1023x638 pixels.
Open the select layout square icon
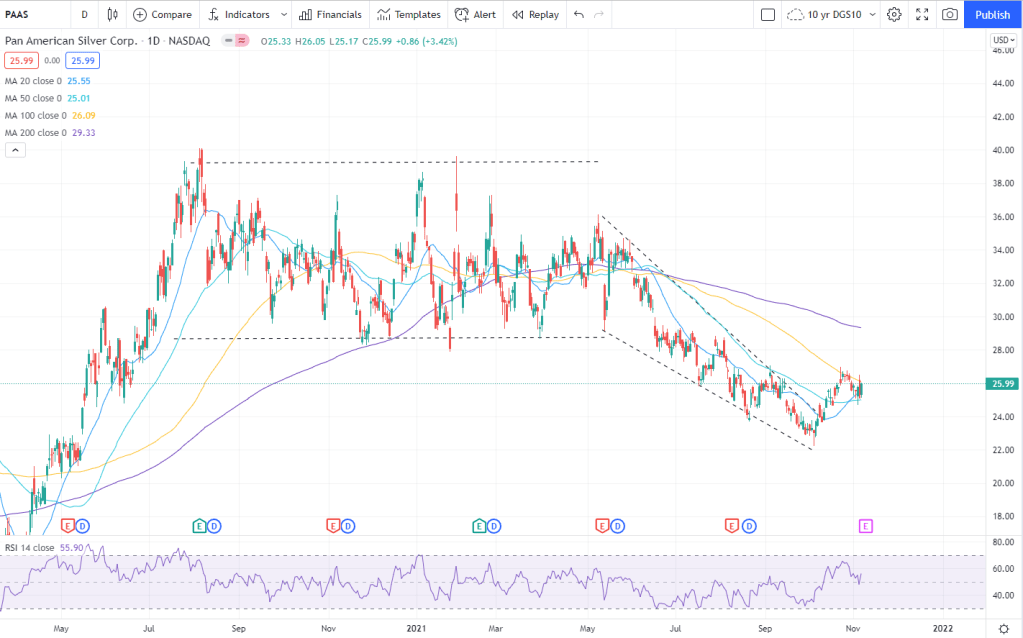tap(768, 15)
